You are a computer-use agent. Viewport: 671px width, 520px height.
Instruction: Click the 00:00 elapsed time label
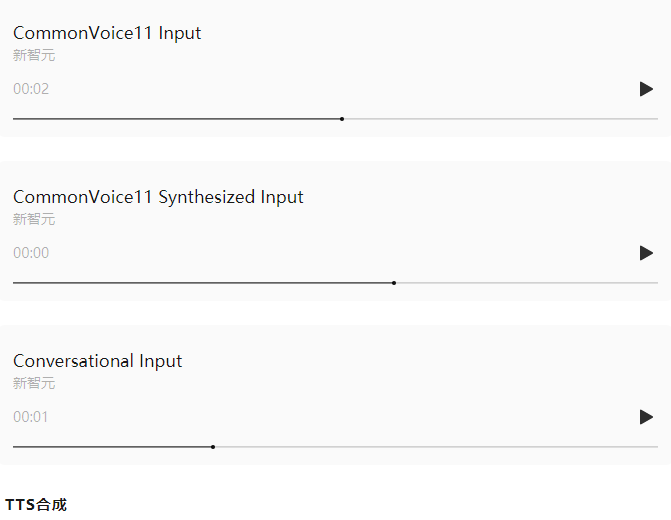pyautogui.click(x=31, y=253)
